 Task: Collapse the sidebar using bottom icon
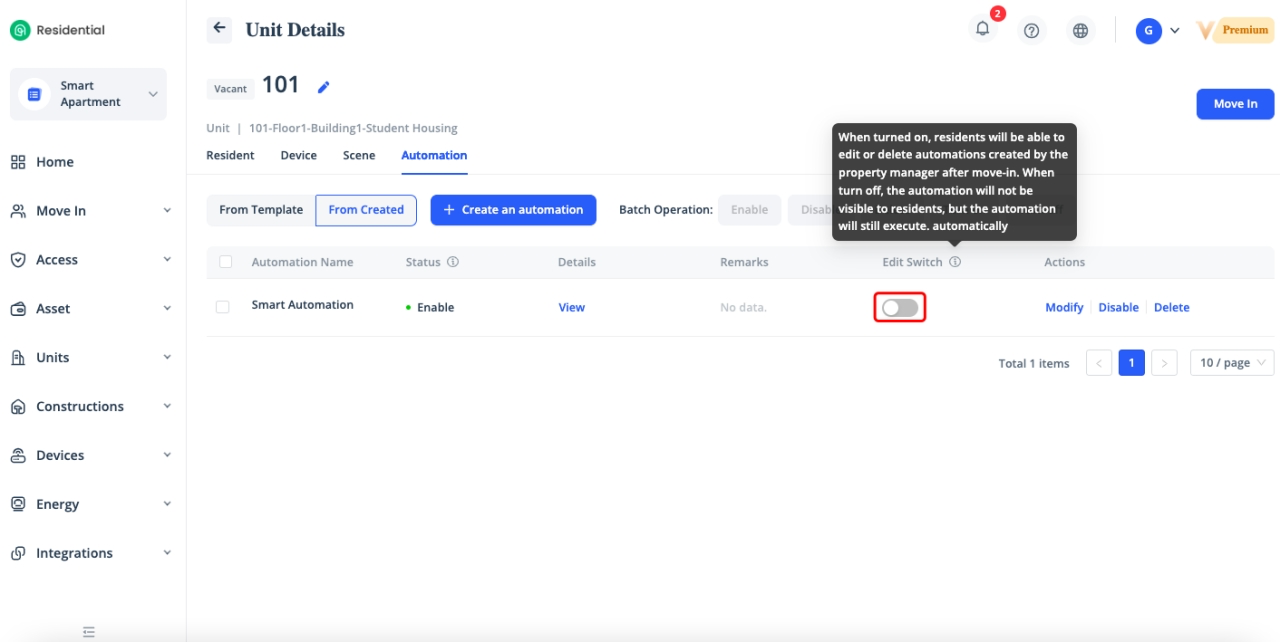89,631
